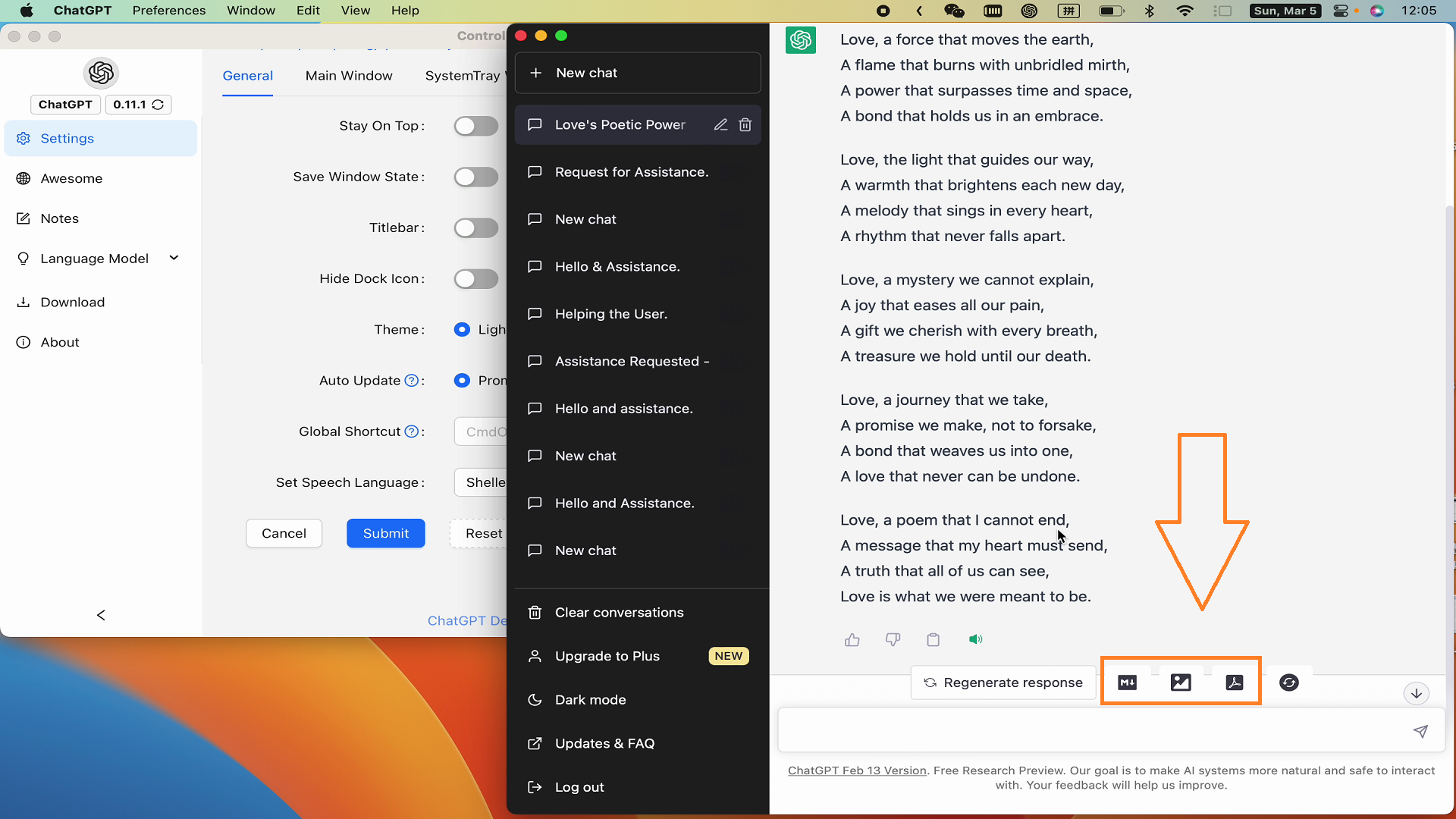Switch to the Main Window tab
The height and width of the screenshot is (819, 1456).
349,76
